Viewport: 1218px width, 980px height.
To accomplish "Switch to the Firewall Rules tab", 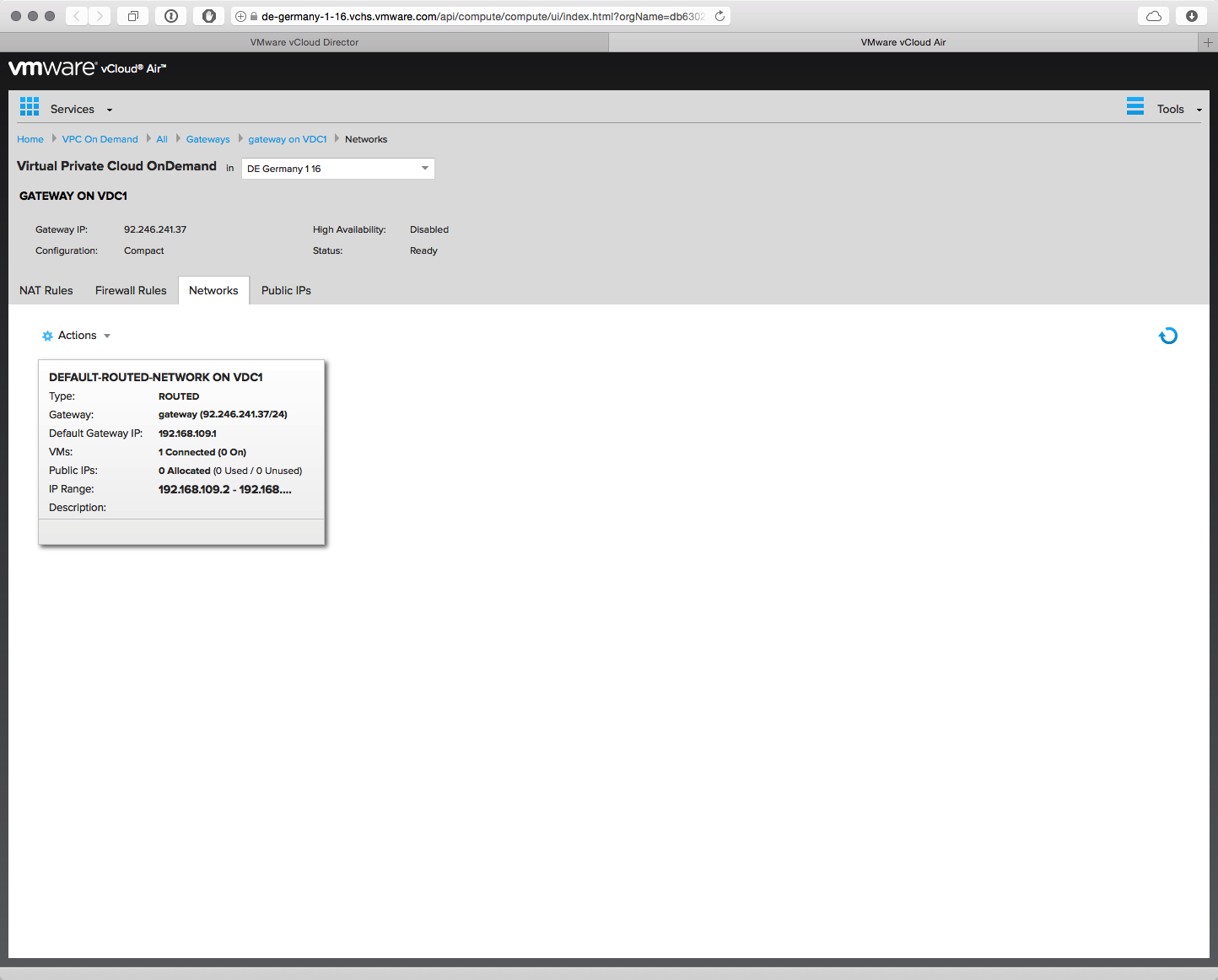I will 131,290.
